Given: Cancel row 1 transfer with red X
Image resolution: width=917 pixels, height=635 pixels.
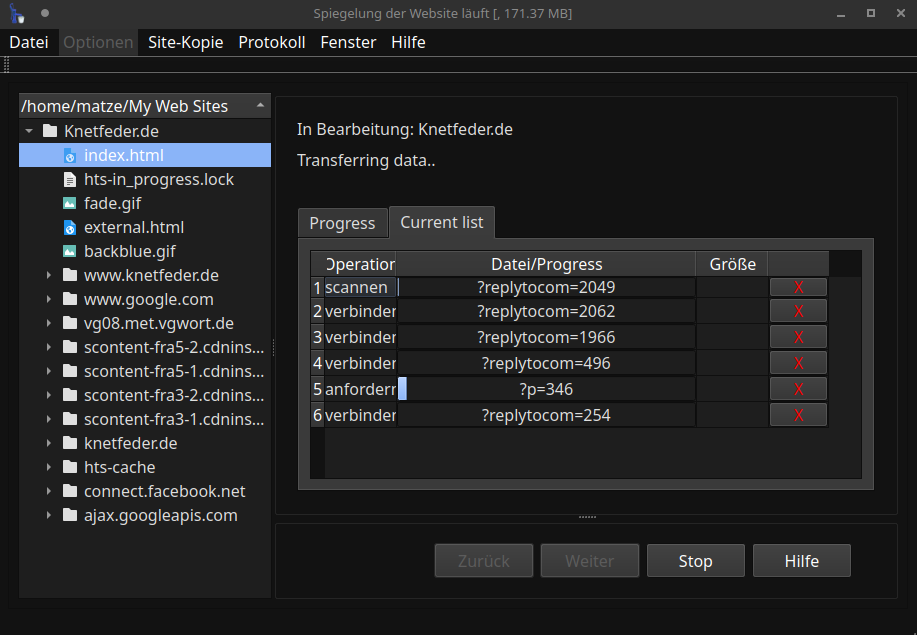Looking at the screenshot, I should click(x=798, y=288).
